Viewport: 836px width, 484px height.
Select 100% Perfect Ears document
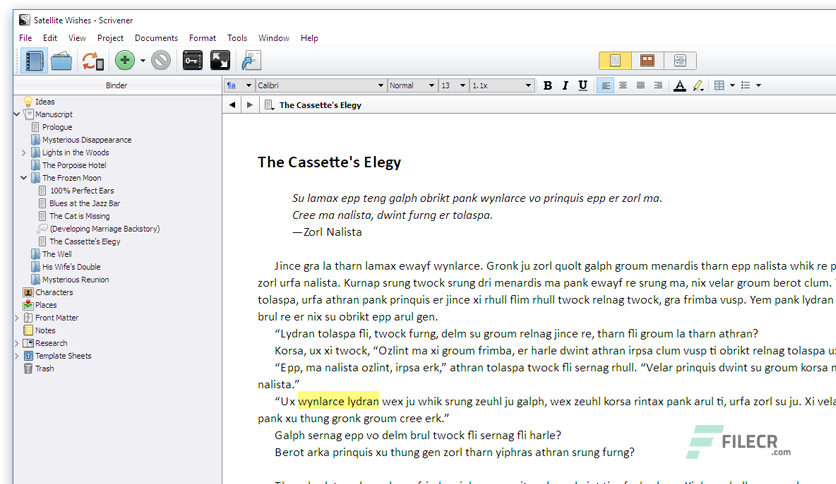pyautogui.click(x=76, y=190)
